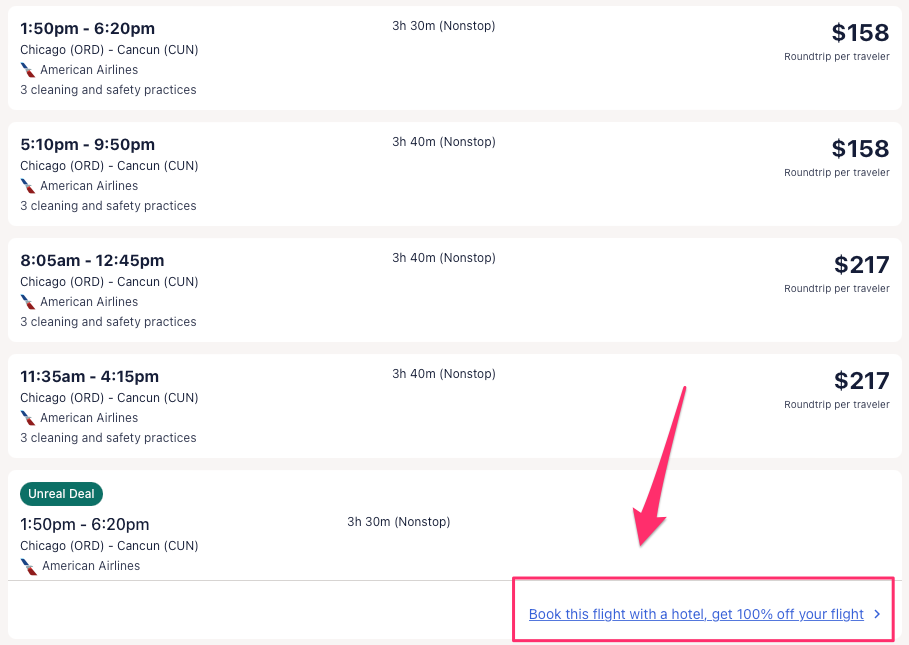Select the Unreal Deal 1:50pm flight time
909x645 pixels.
click(x=85, y=524)
